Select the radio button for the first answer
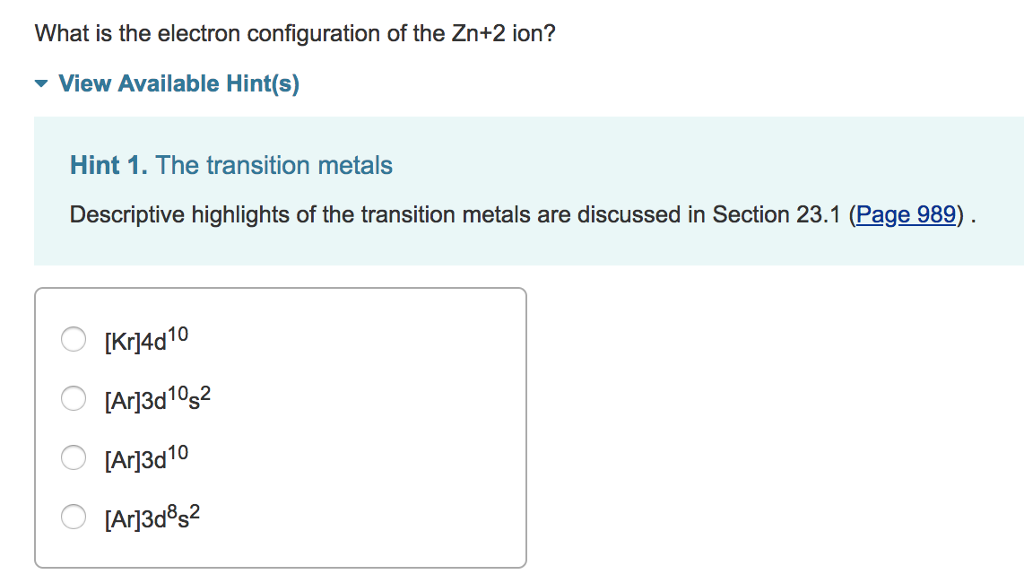This screenshot has height=583, width=1024. click(x=73, y=339)
